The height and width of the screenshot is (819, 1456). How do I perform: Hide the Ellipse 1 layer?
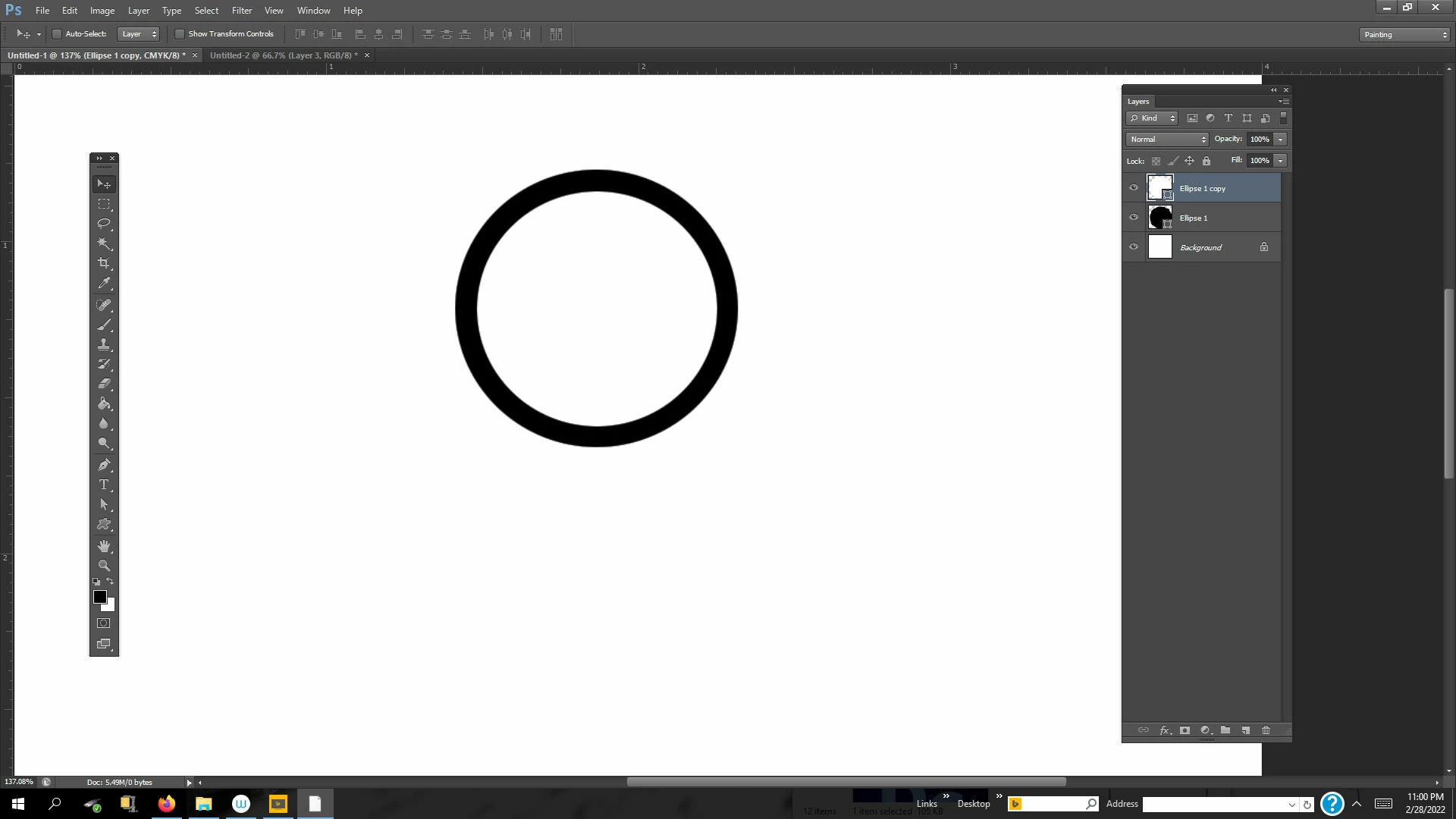(1134, 218)
